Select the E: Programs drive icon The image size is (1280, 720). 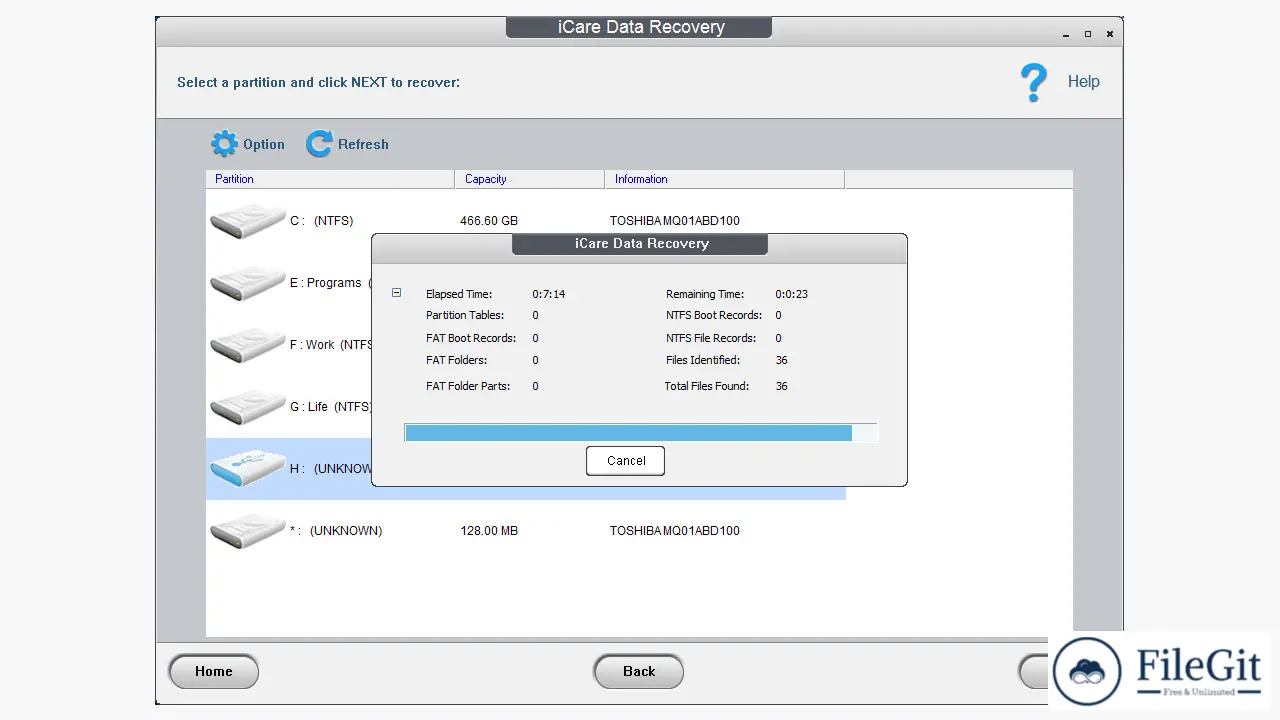(x=247, y=282)
